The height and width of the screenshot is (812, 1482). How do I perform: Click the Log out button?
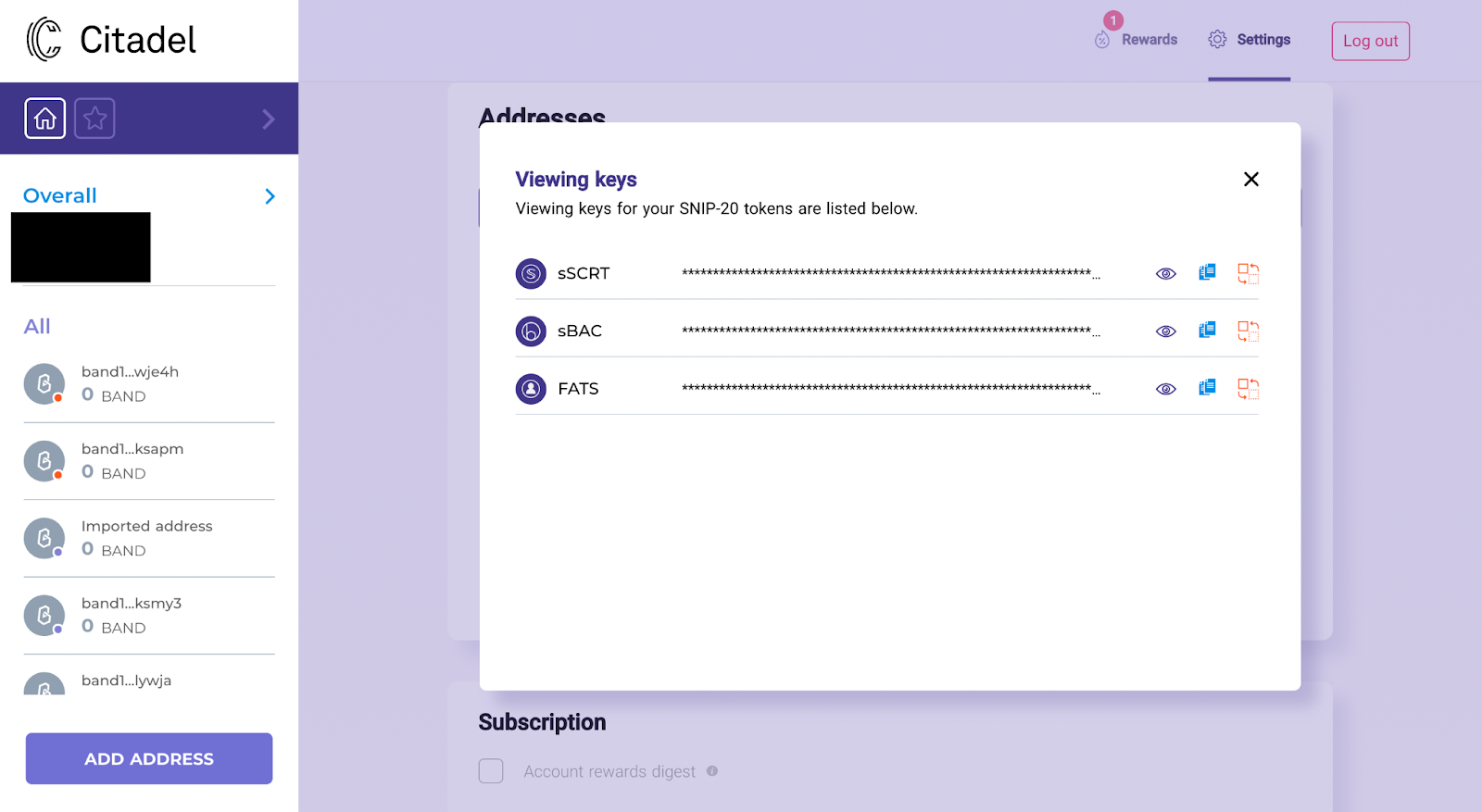[x=1371, y=41]
